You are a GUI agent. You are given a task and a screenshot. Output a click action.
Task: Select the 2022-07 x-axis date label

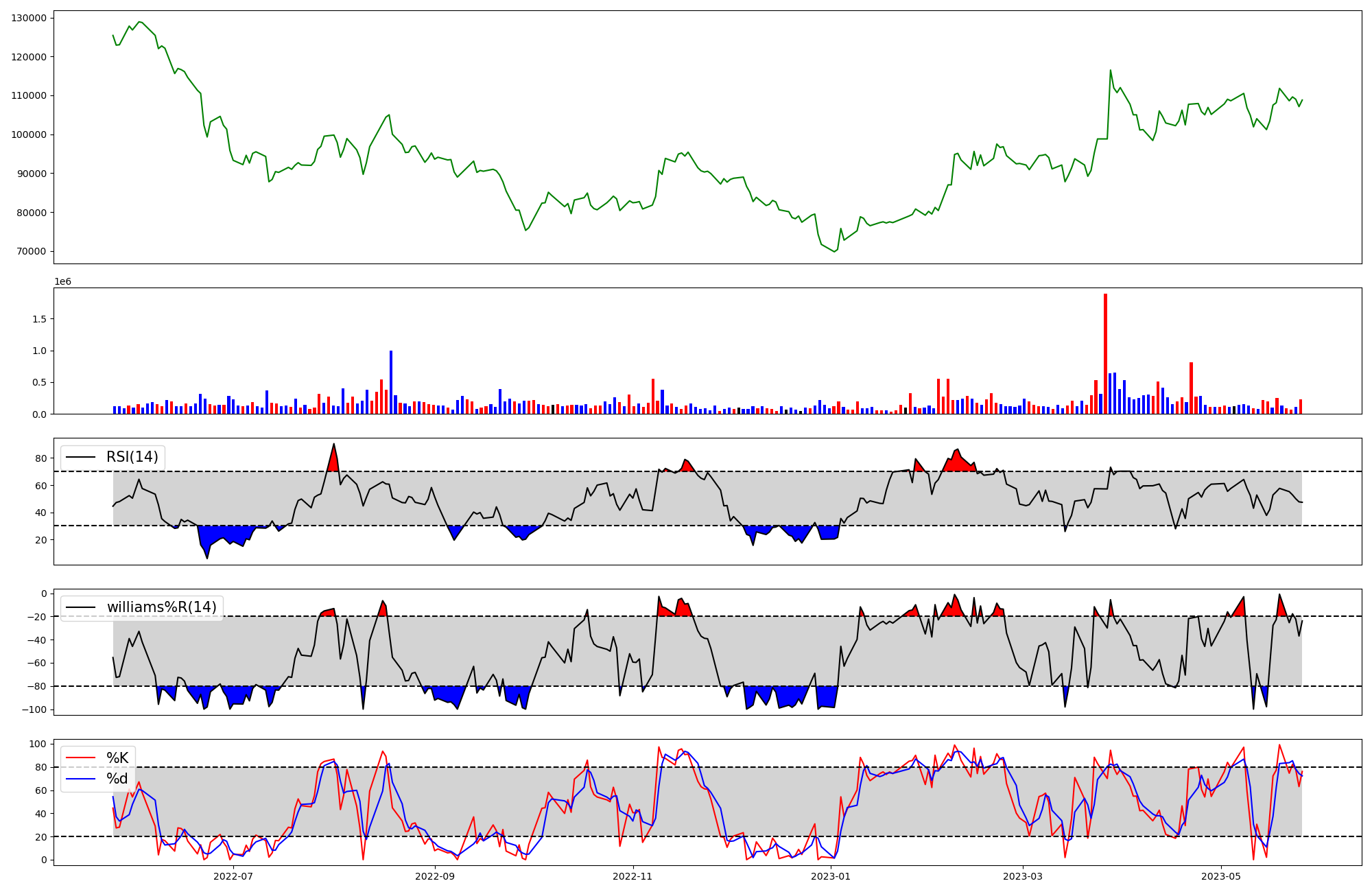coord(233,876)
